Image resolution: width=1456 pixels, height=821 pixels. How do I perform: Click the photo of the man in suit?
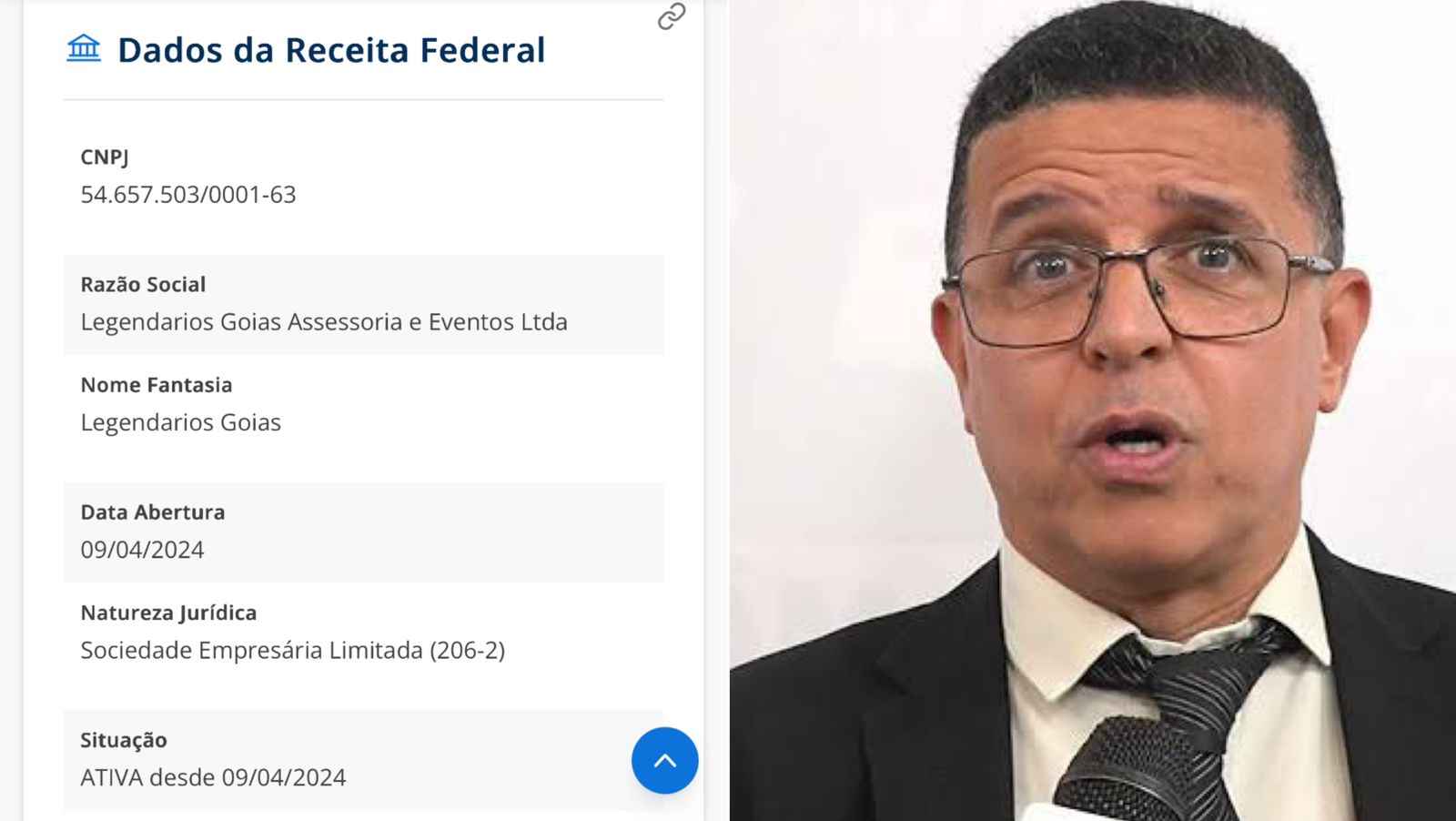1093,410
